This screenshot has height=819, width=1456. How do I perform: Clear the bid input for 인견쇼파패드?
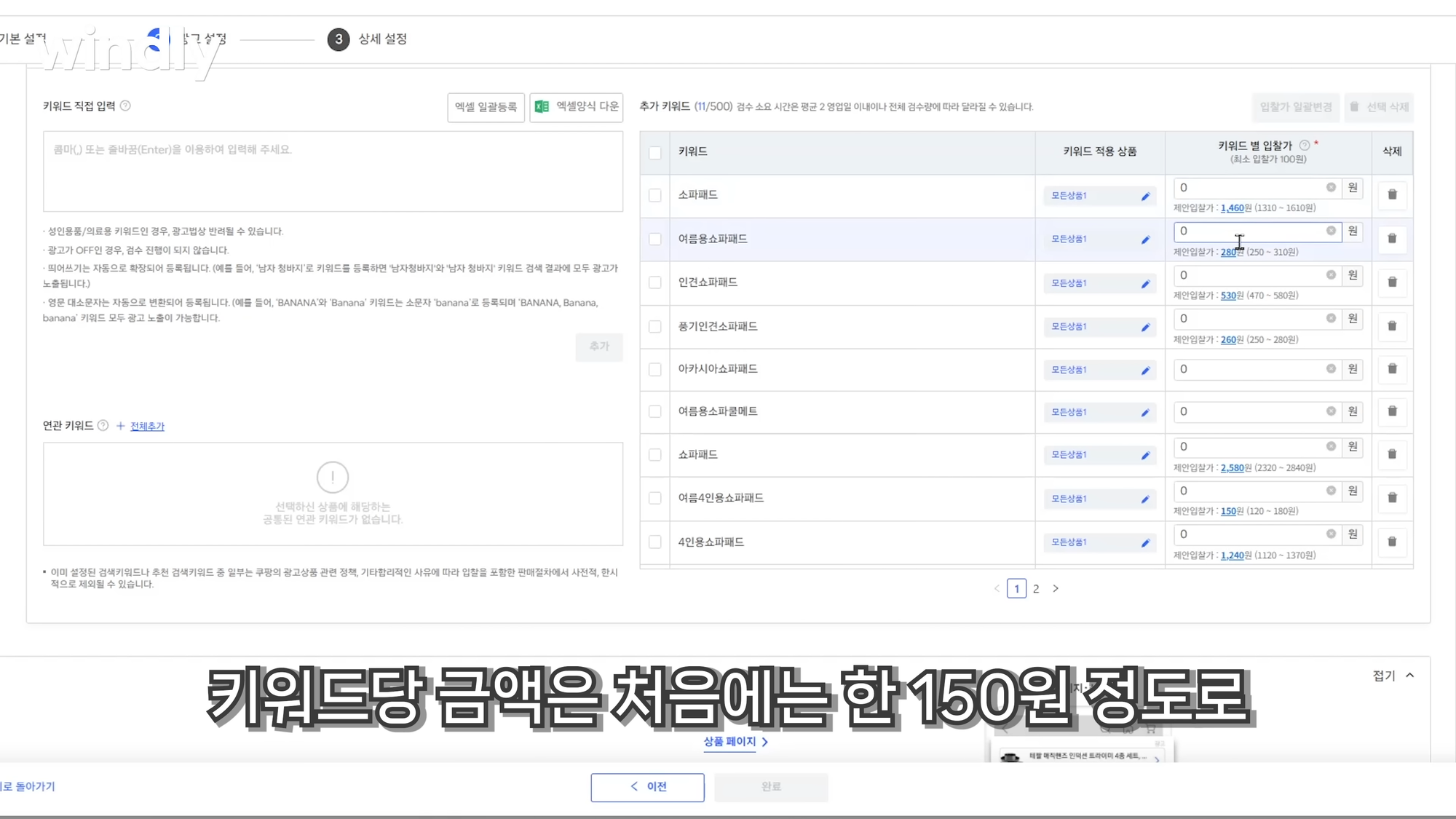pyautogui.click(x=1330, y=274)
